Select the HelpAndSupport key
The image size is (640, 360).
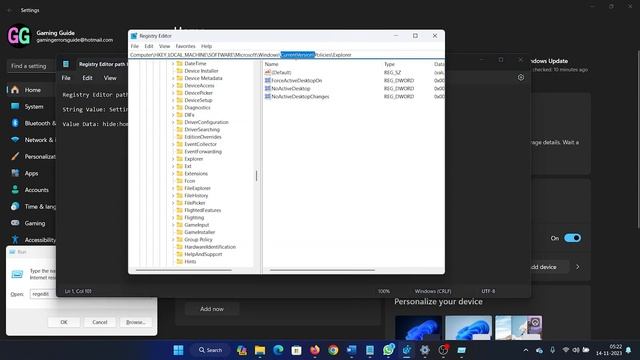coord(203,254)
